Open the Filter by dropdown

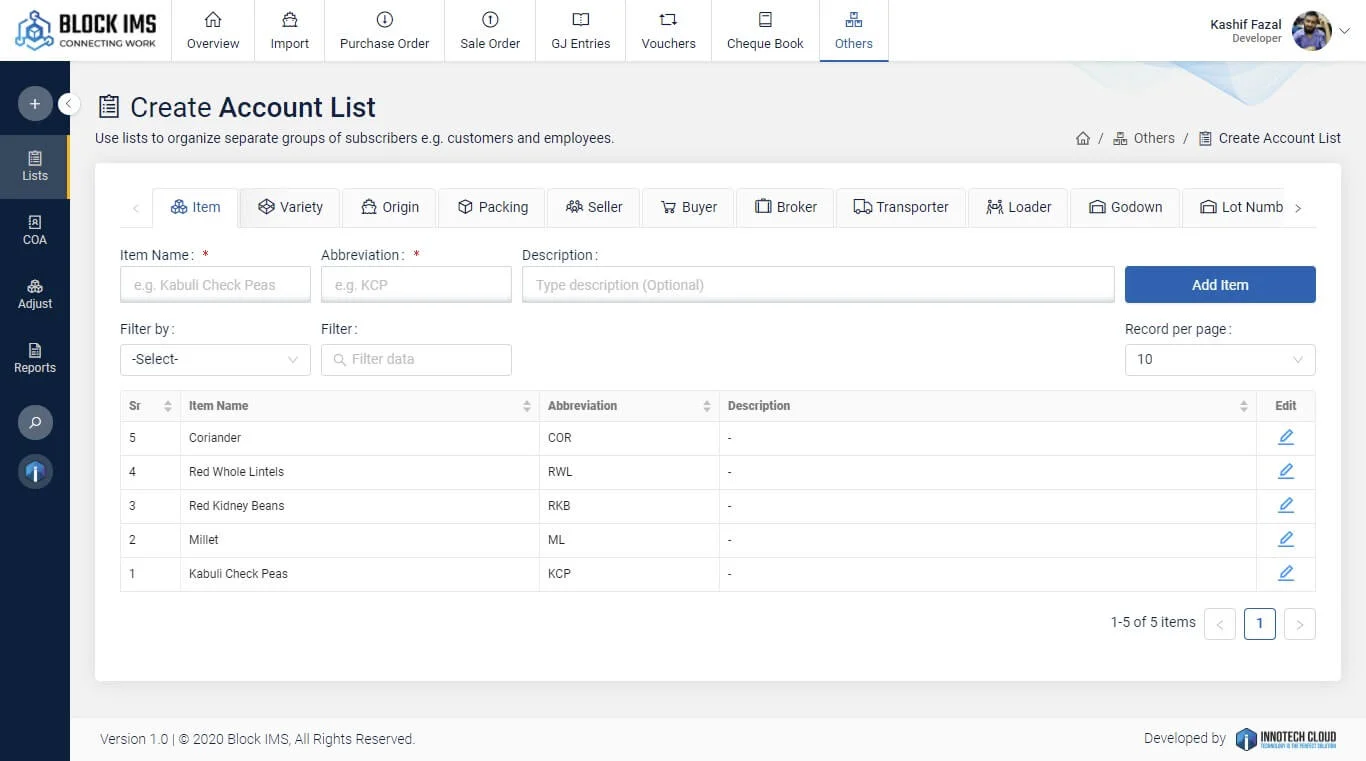(215, 359)
